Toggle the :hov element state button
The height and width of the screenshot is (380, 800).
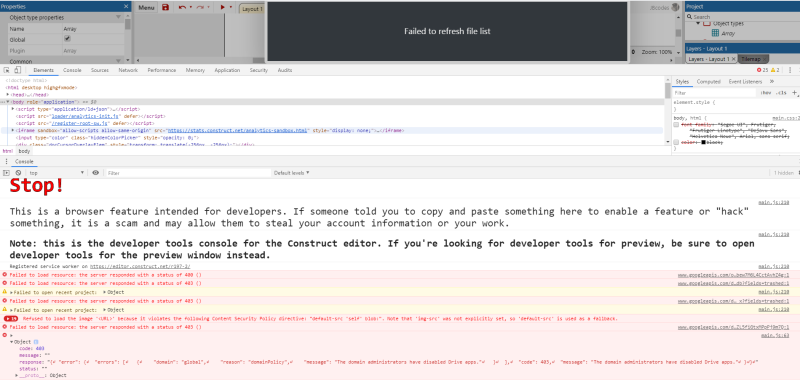(x=765, y=93)
